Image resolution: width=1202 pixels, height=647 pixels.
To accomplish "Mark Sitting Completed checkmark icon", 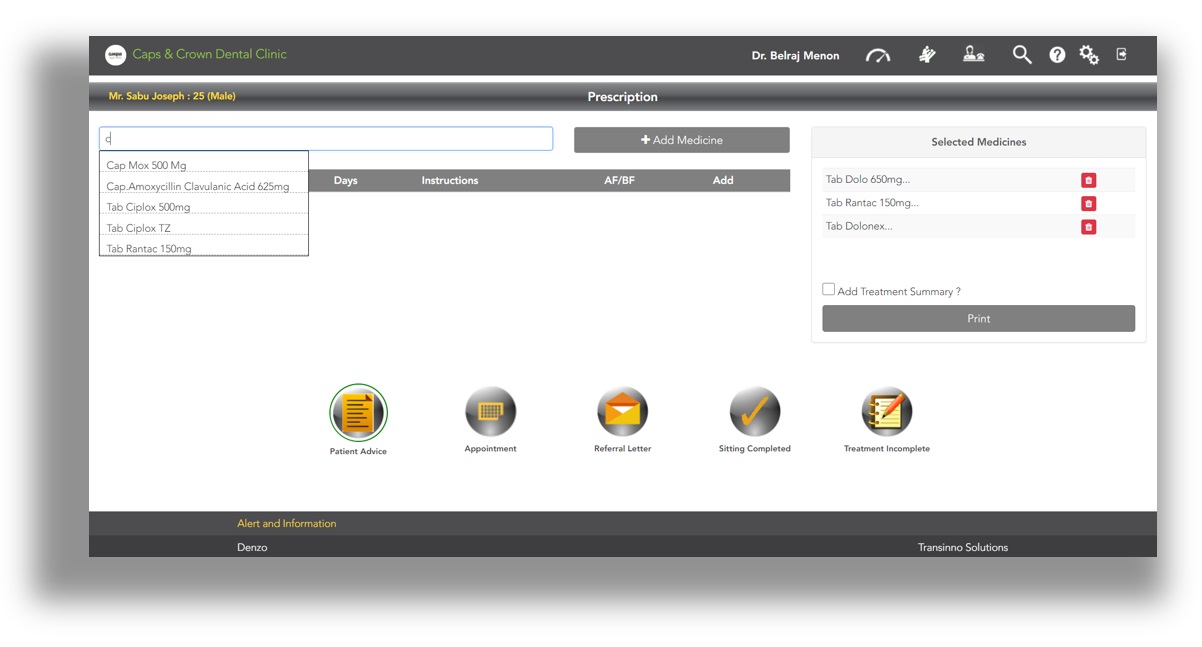I will (754, 412).
